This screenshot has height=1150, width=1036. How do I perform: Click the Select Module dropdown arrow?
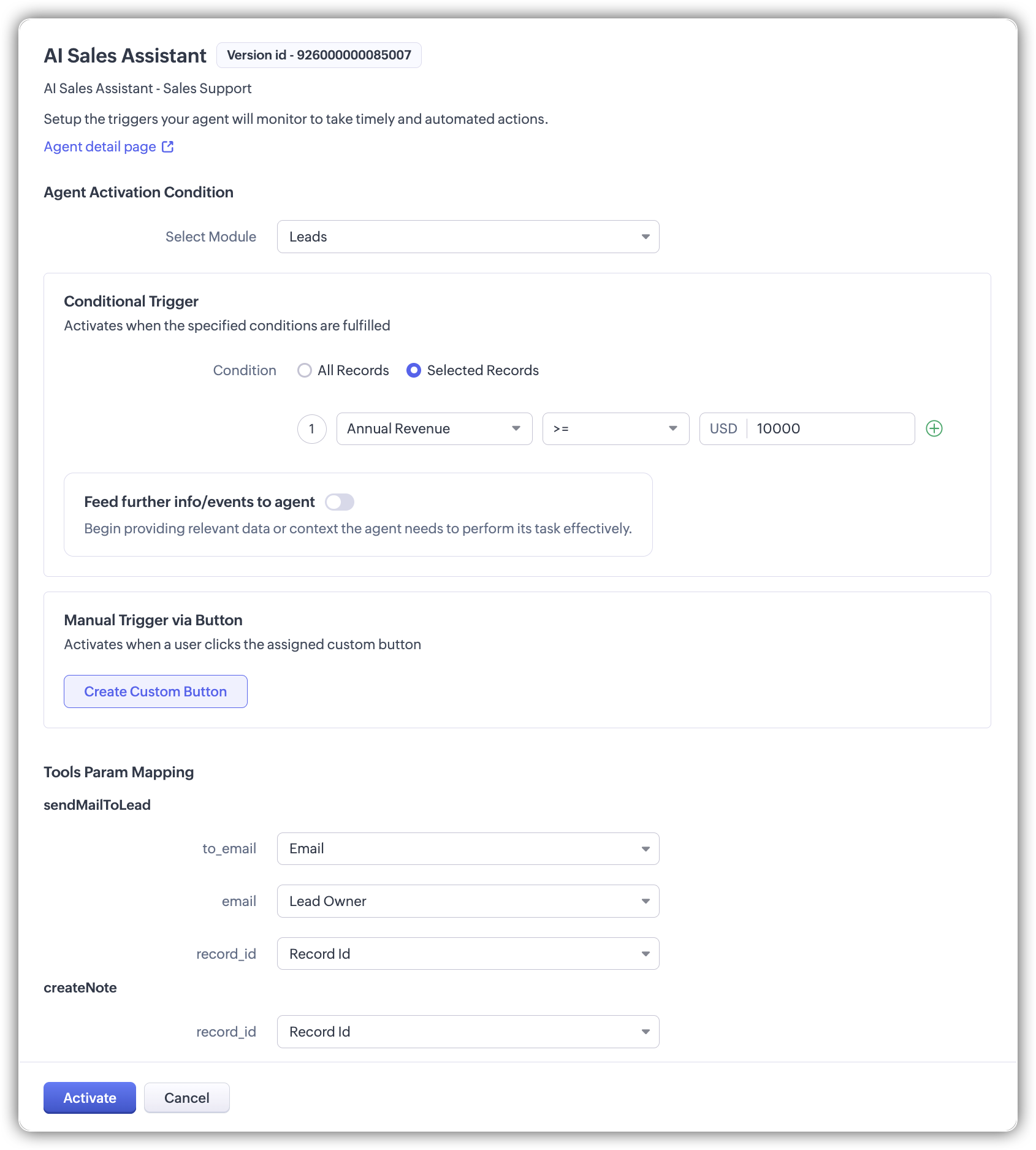click(x=645, y=237)
